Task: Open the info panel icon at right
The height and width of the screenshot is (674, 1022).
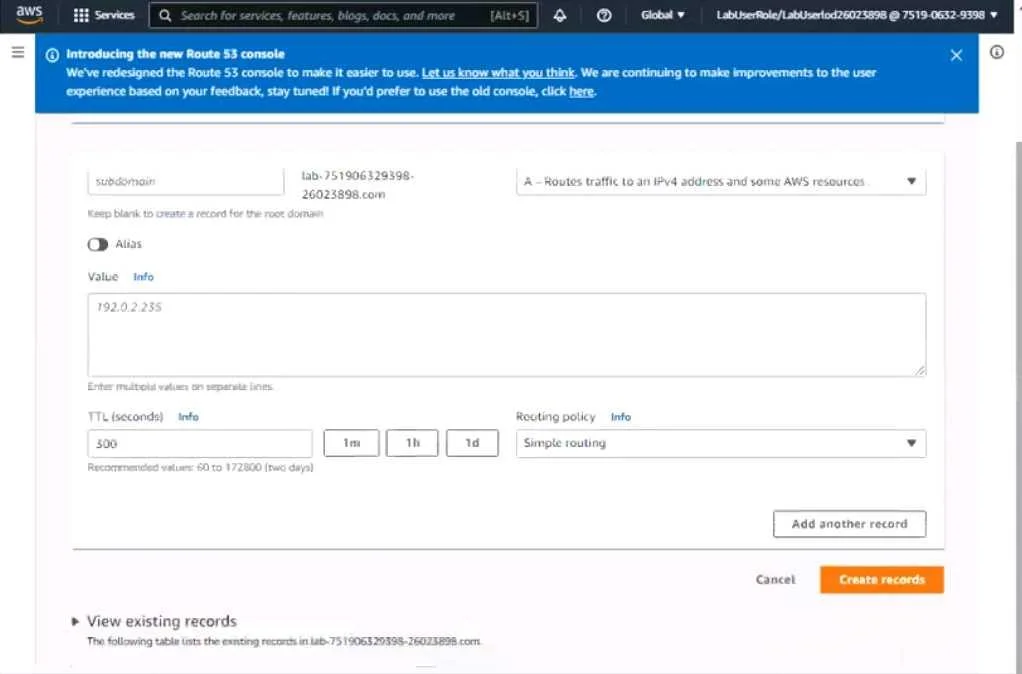Action: [x=997, y=52]
